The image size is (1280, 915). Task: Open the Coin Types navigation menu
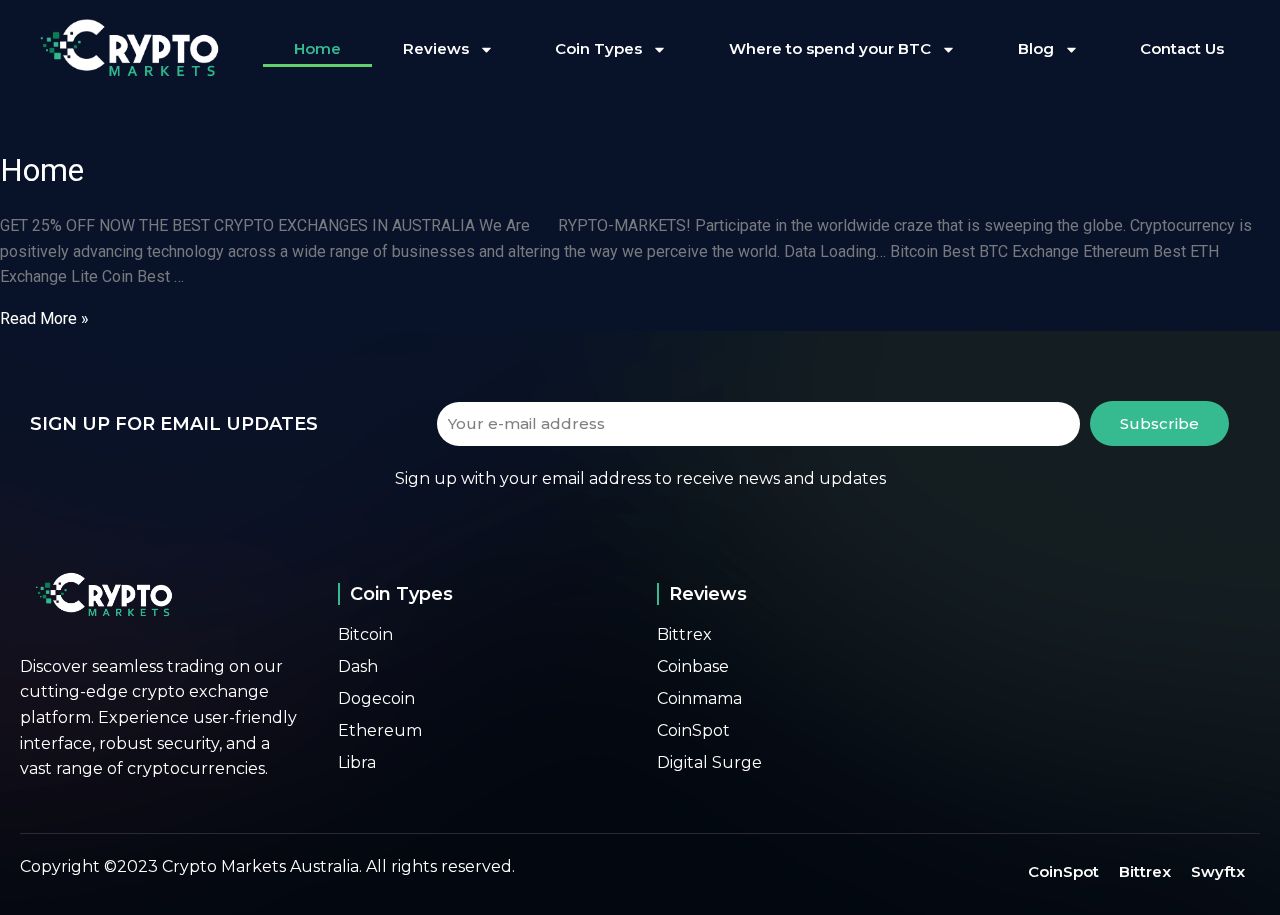(x=599, y=49)
